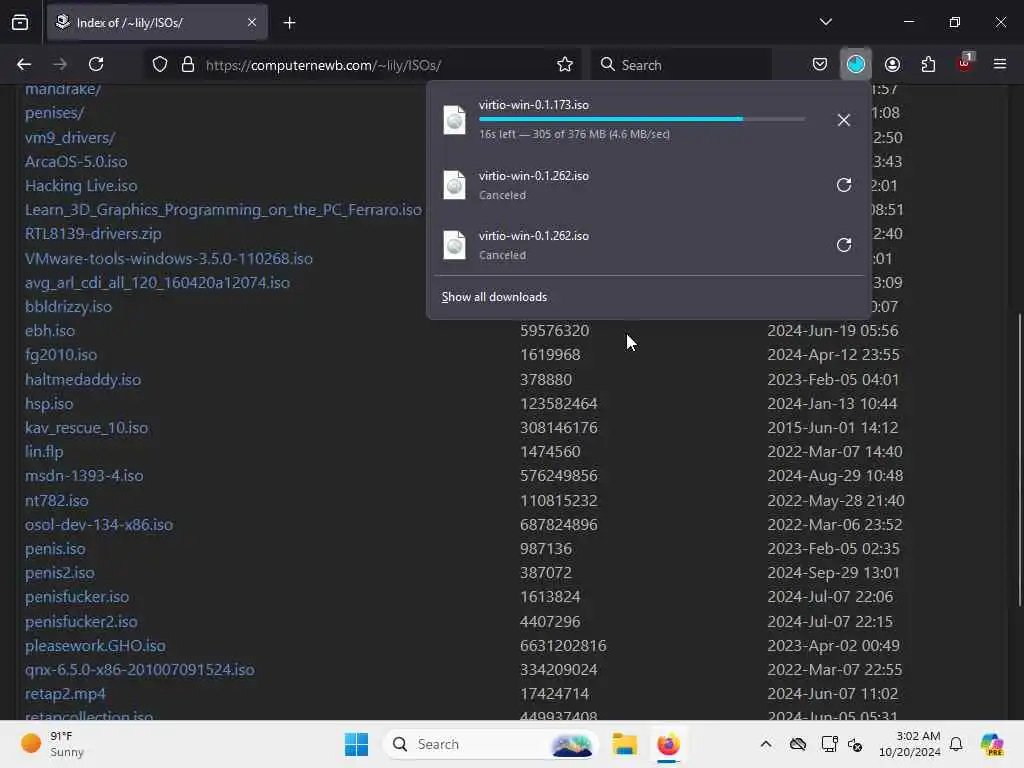Image resolution: width=1024 pixels, height=768 pixels.
Task: Bookmark this page with the star
Action: click(x=565, y=64)
